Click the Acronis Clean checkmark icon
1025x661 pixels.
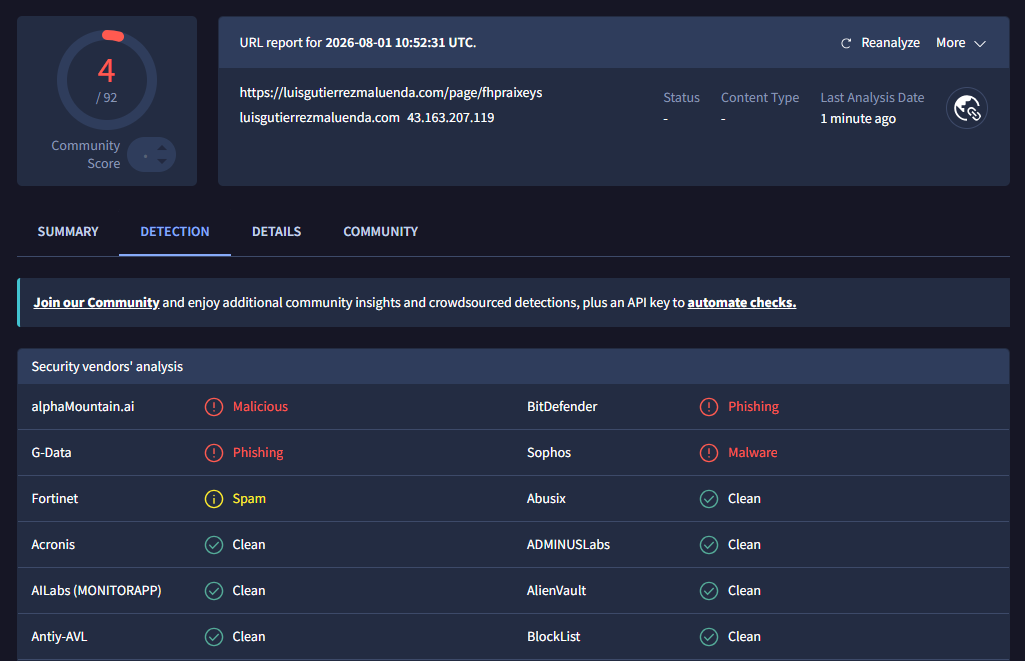214,545
